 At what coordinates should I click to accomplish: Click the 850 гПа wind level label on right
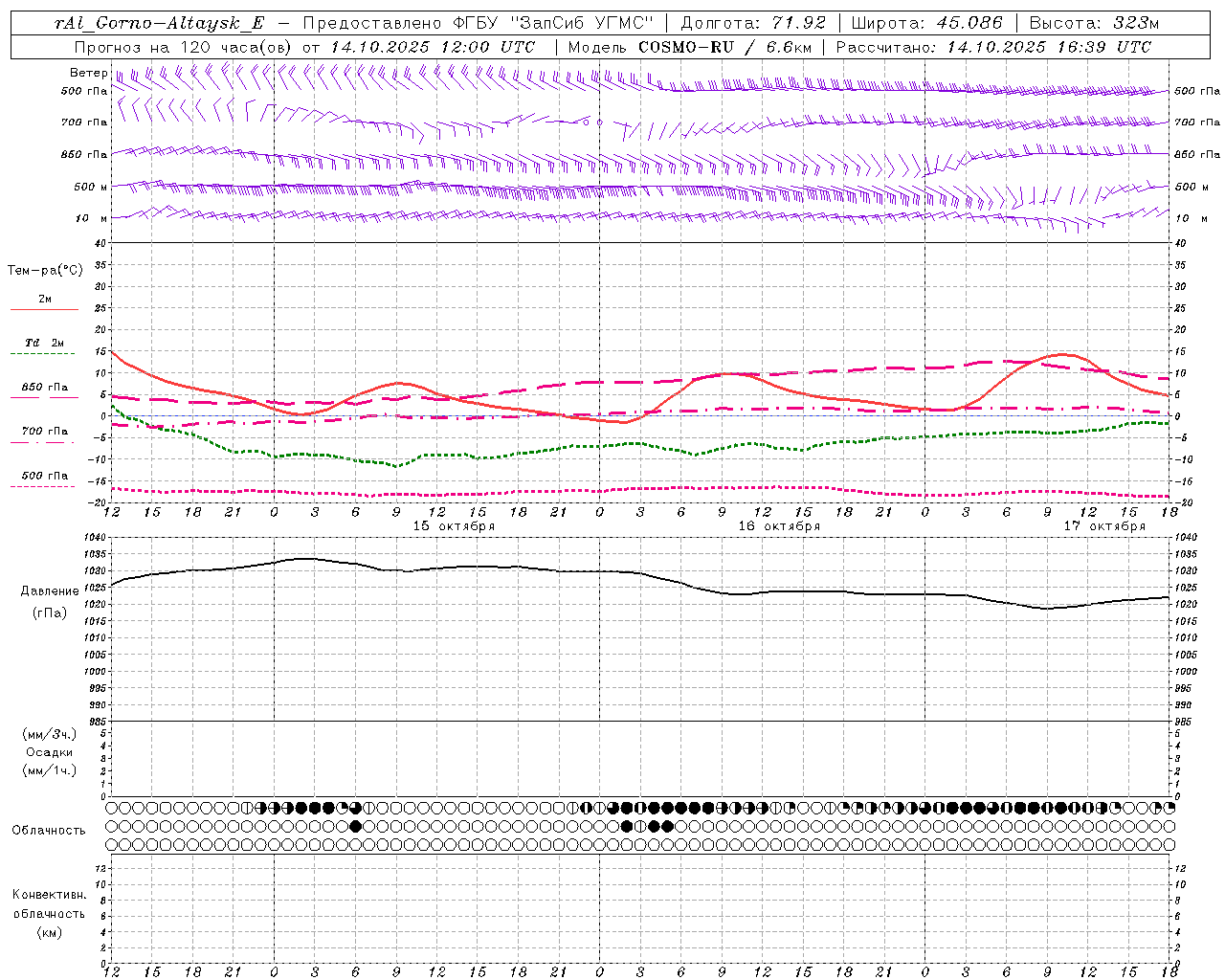point(1197,154)
